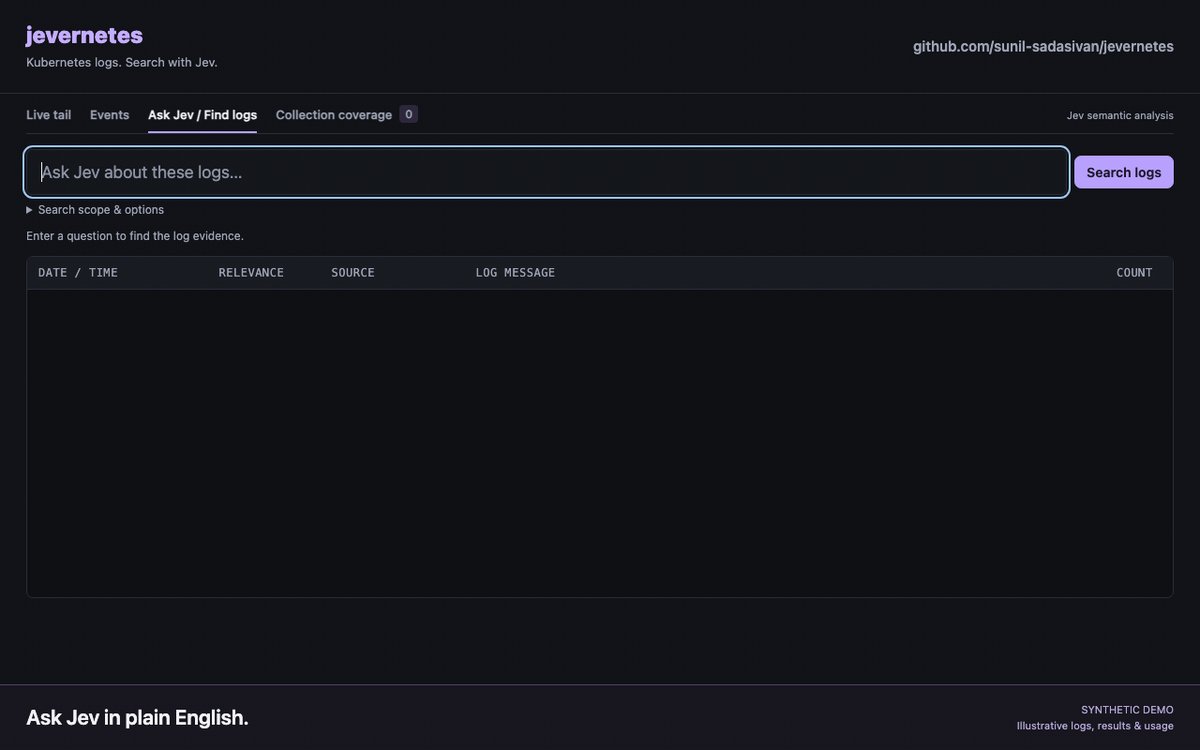The width and height of the screenshot is (1200, 750).
Task: Click the Jev semantic analysis label
Action: [x=1120, y=116]
